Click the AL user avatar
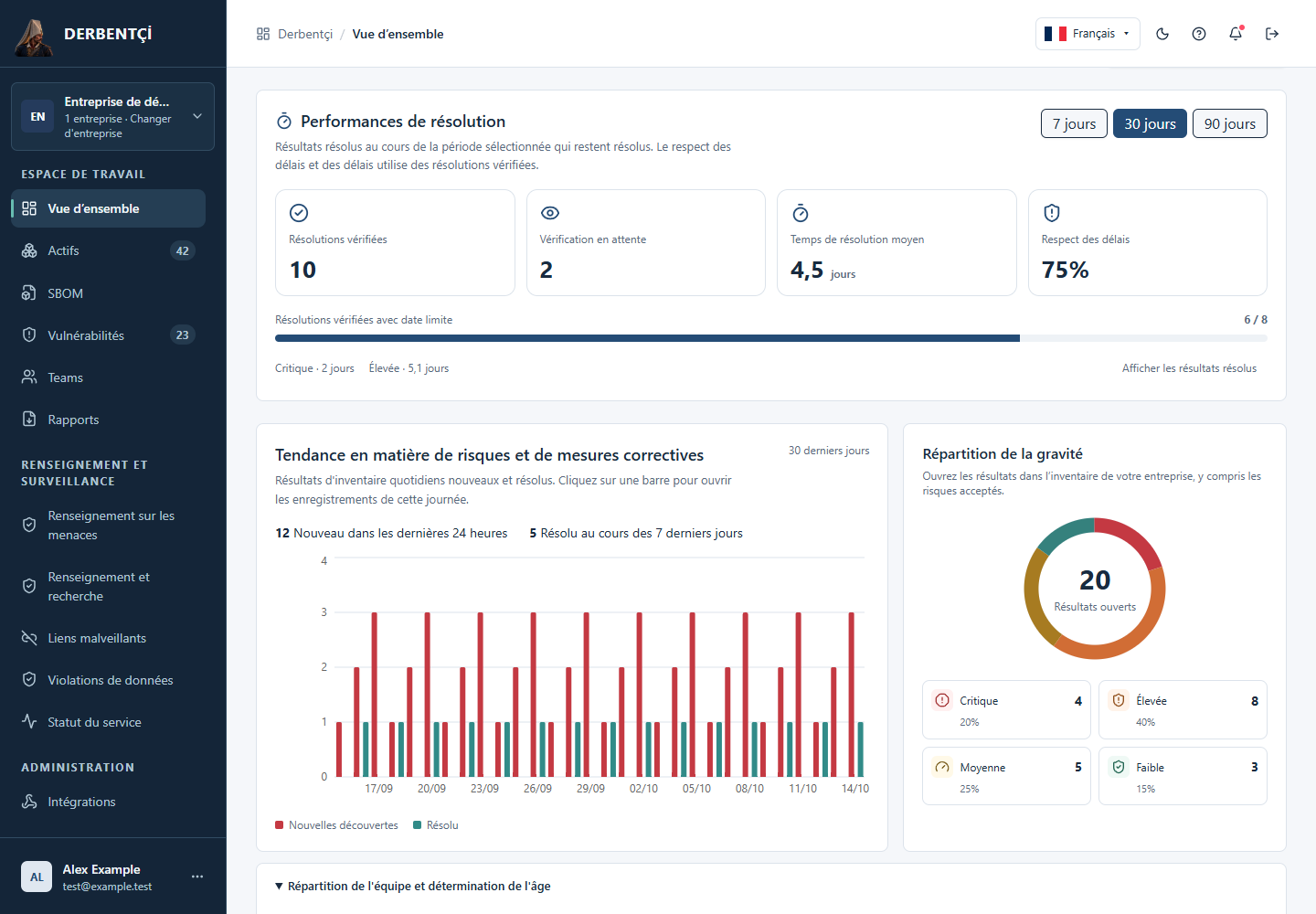1316x914 pixels. point(37,877)
